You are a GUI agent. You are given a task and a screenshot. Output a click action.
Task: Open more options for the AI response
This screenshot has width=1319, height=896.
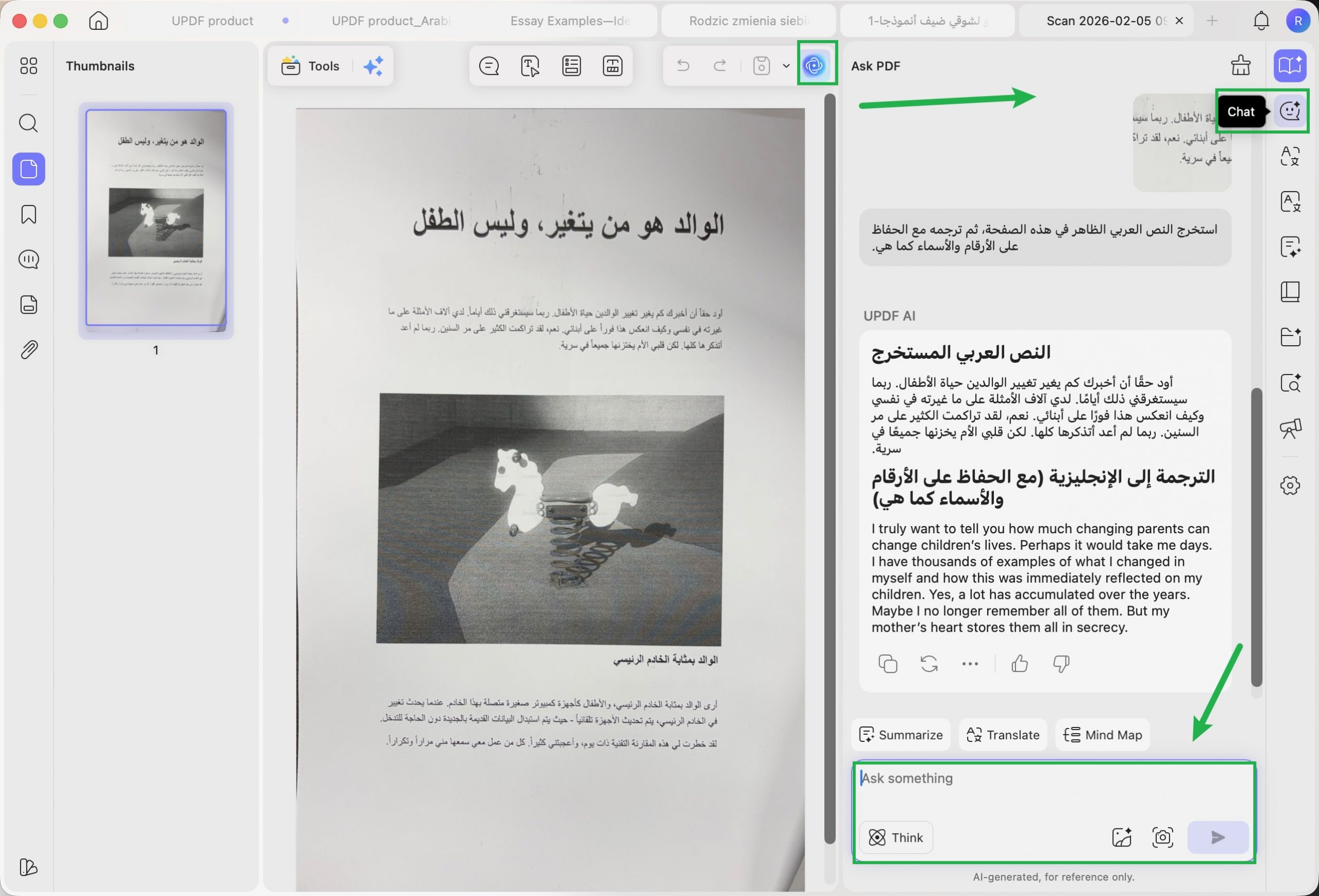tap(969, 663)
